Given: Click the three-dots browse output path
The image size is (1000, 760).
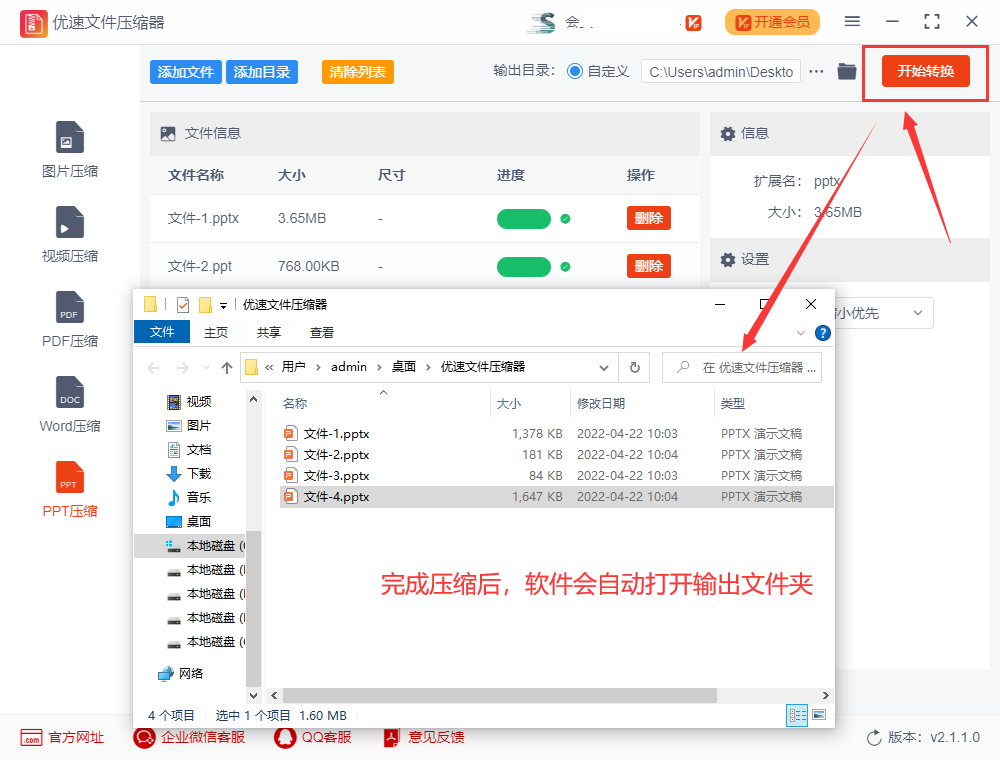Looking at the screenshot, I should coord(816,71).
